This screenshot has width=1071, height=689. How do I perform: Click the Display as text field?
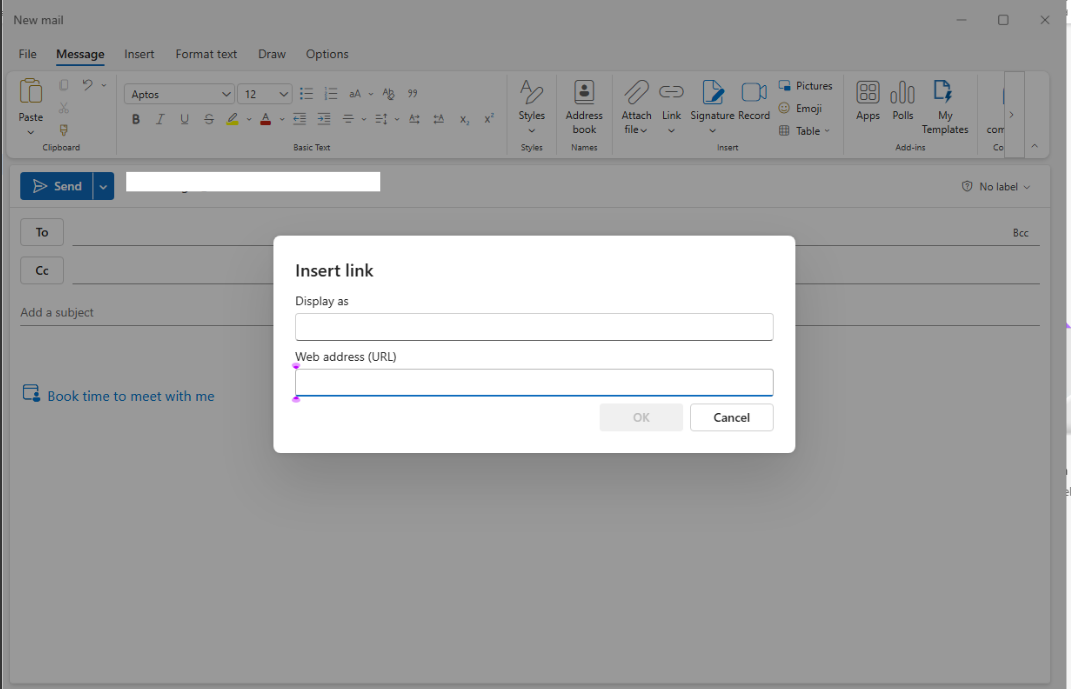pos(534,327)
